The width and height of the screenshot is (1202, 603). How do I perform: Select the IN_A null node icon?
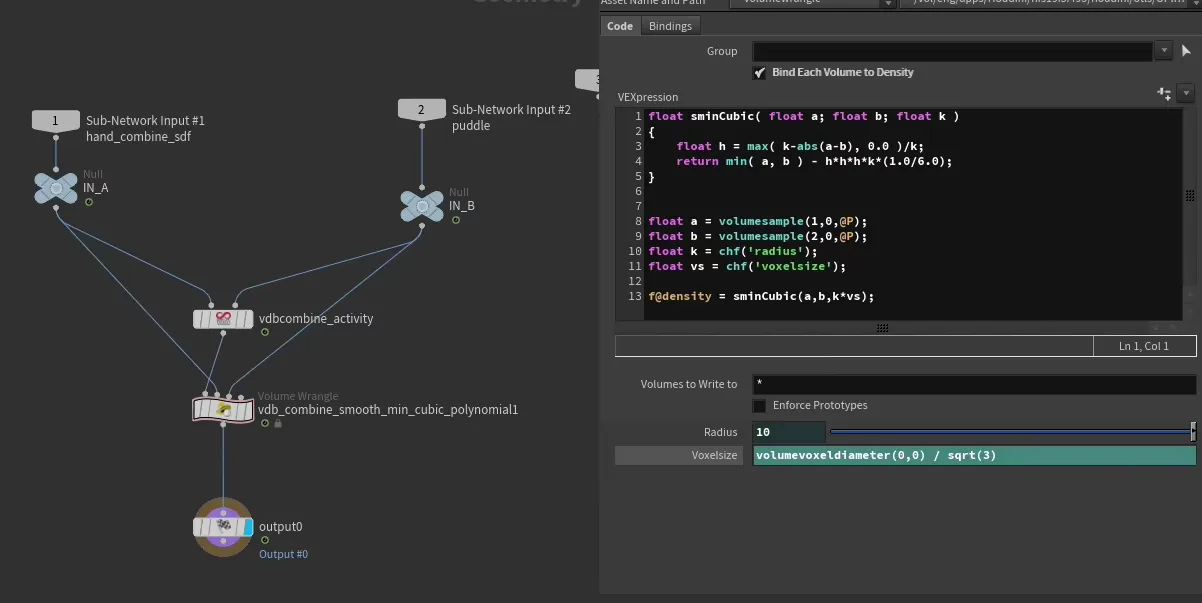pos(56,188)
